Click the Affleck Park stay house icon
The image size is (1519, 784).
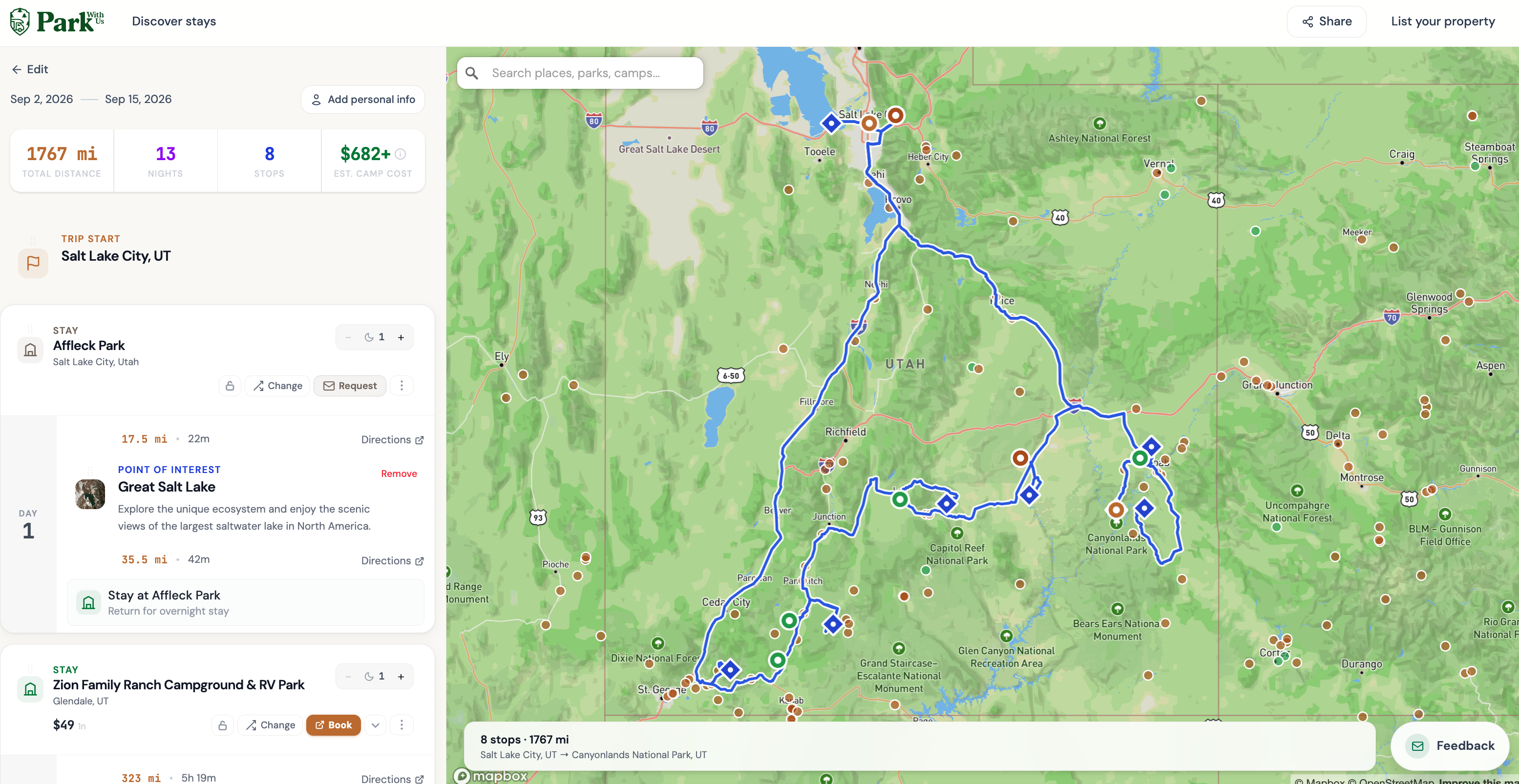pyautogui.click(x=30, y=350)
